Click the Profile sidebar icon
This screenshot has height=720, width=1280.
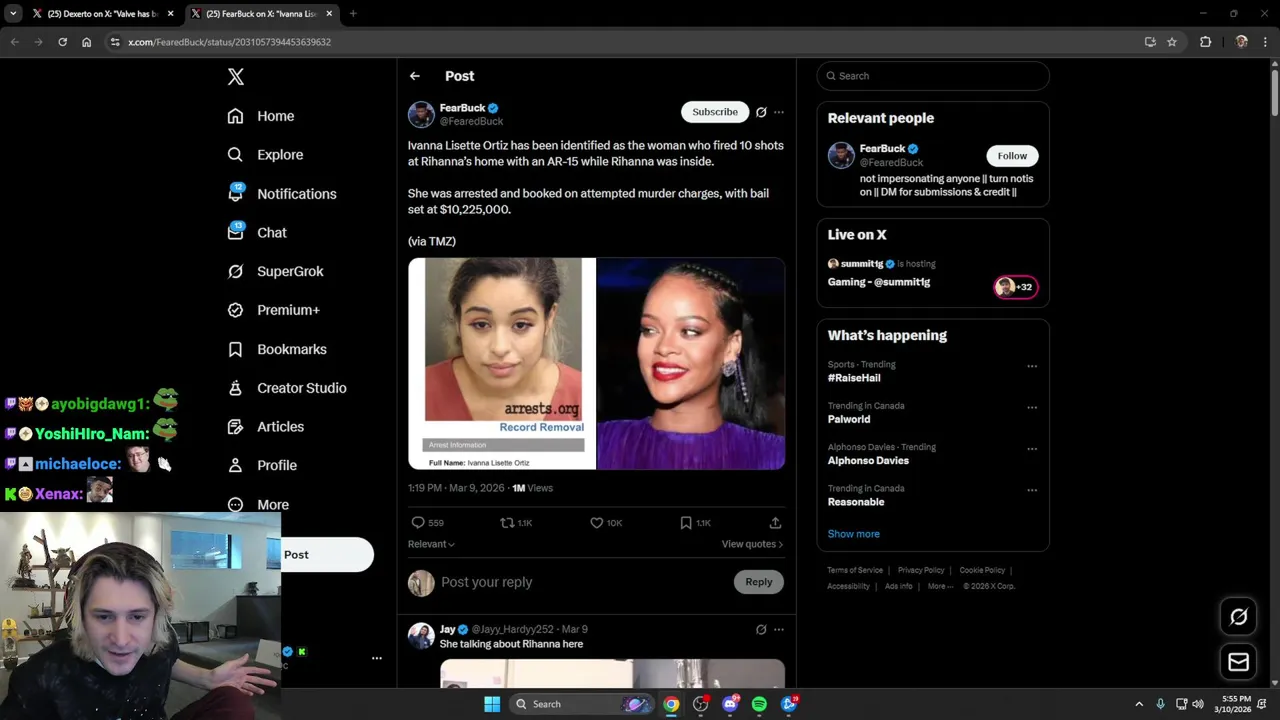pyautogui.click(x=235, y=465)
